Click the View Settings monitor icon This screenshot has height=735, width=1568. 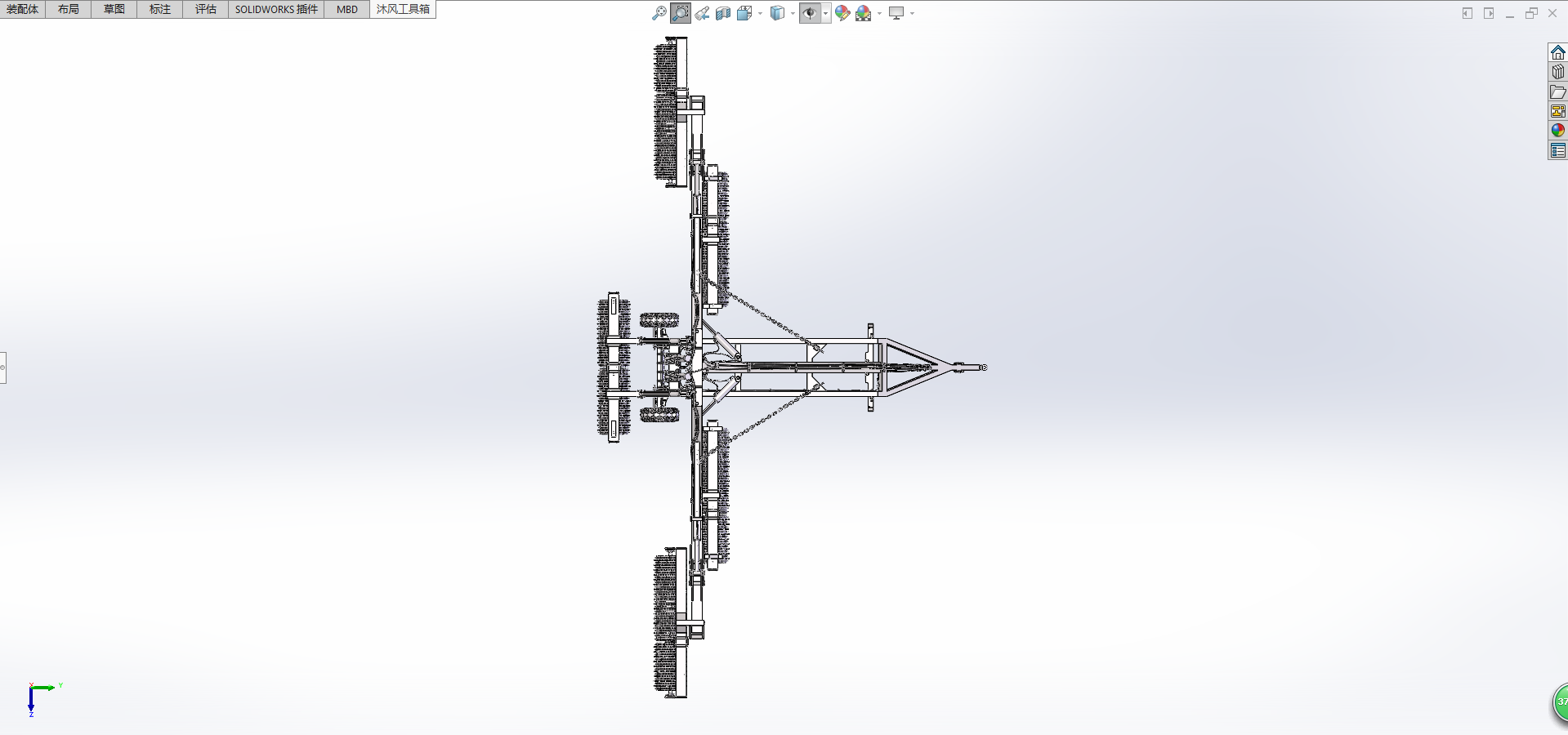point(896,13)
